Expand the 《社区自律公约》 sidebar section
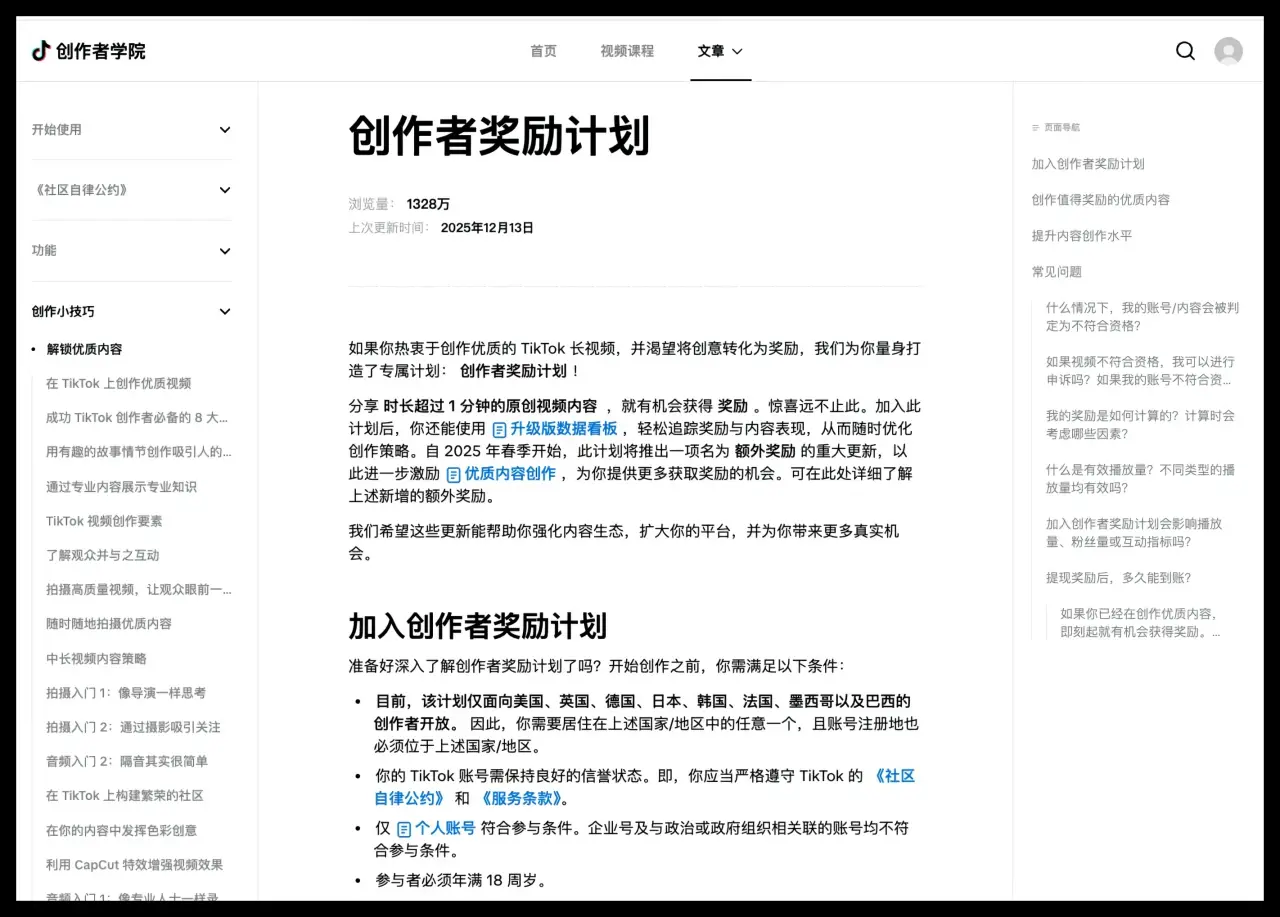The image size is (1280, 917). [225, 190]
